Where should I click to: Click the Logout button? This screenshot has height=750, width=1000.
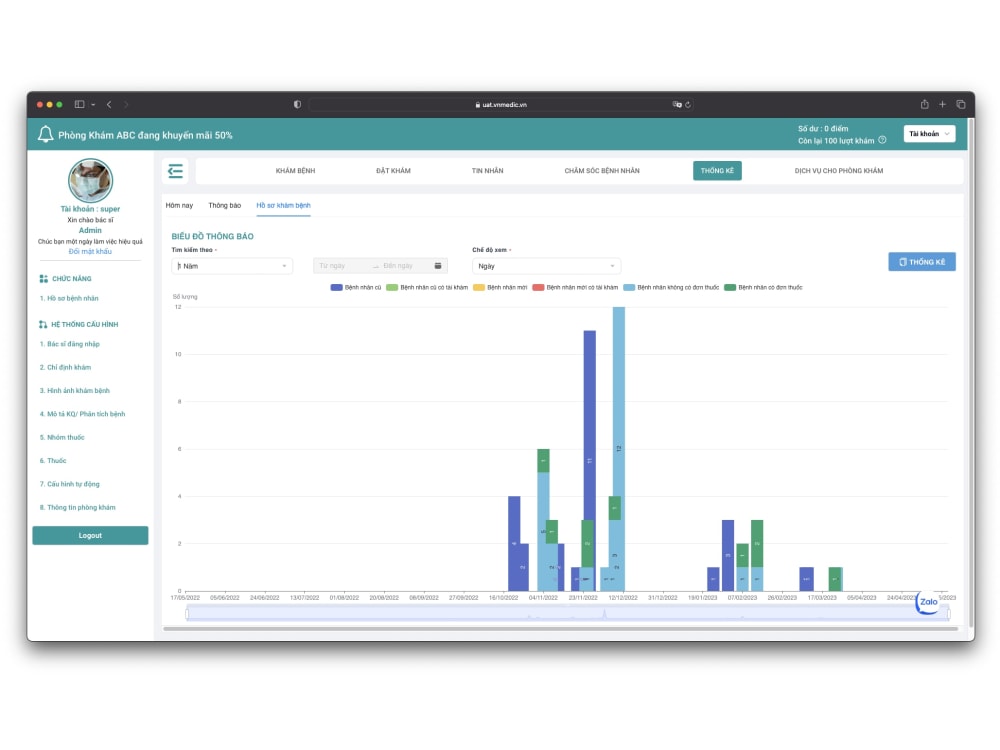[x=90, y=536]
